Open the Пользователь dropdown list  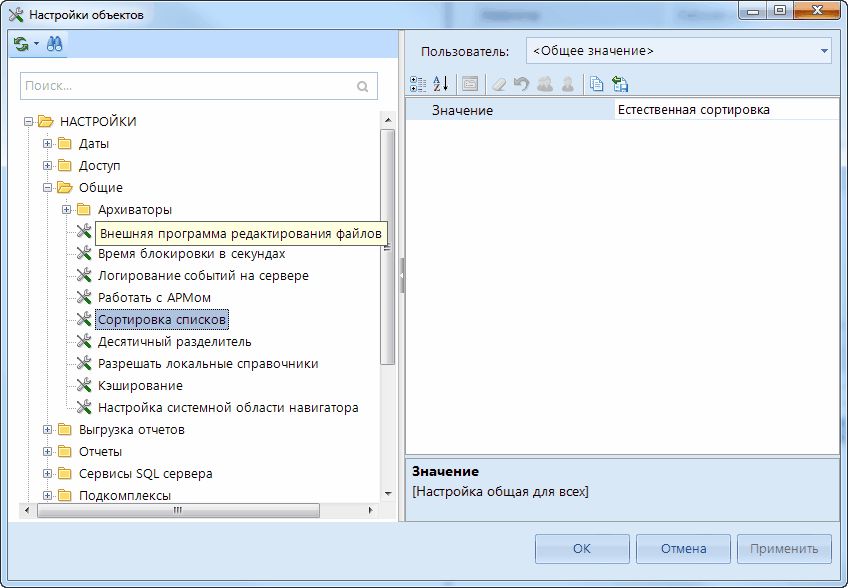[x=824, y=50]
